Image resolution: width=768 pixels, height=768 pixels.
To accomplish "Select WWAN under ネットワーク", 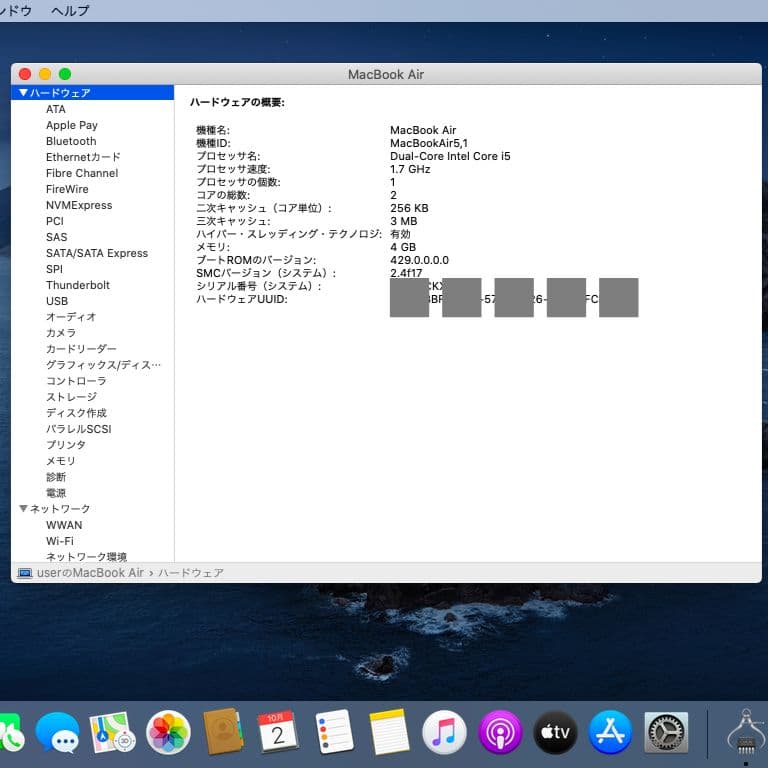I will point(64,525).
